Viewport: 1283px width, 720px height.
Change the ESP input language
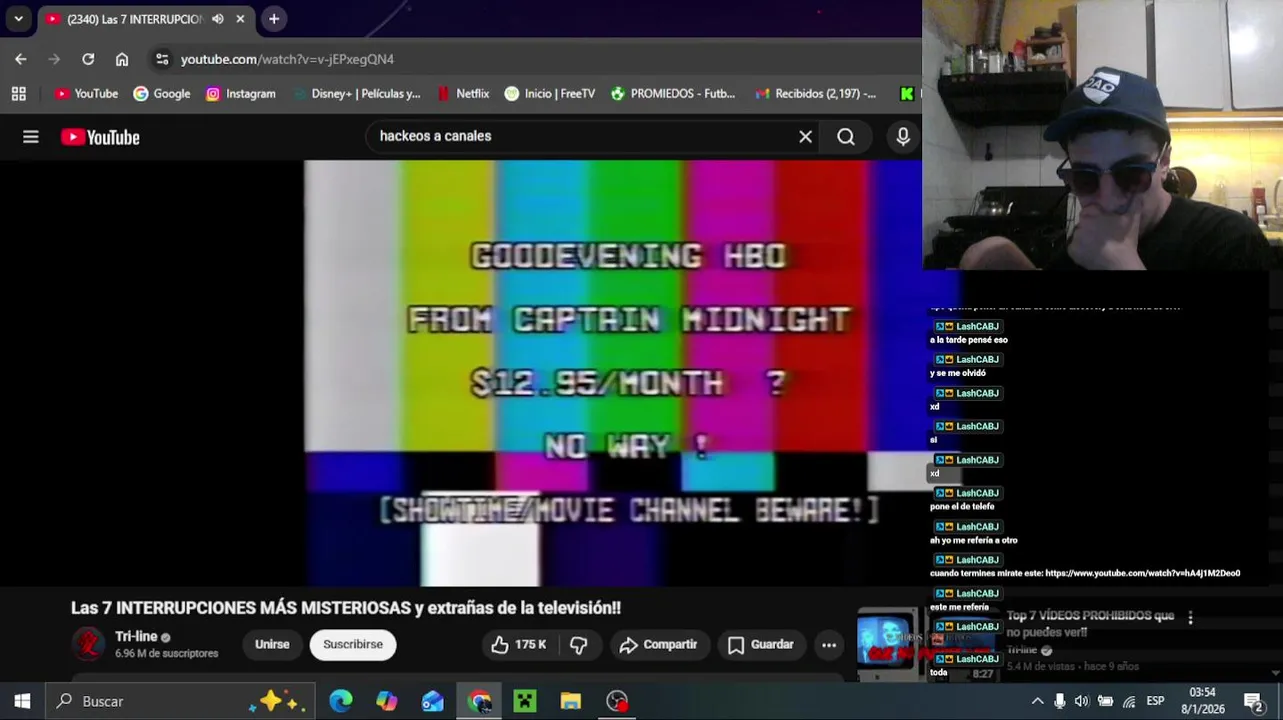pyautogui.click(x=1155, y=701)
